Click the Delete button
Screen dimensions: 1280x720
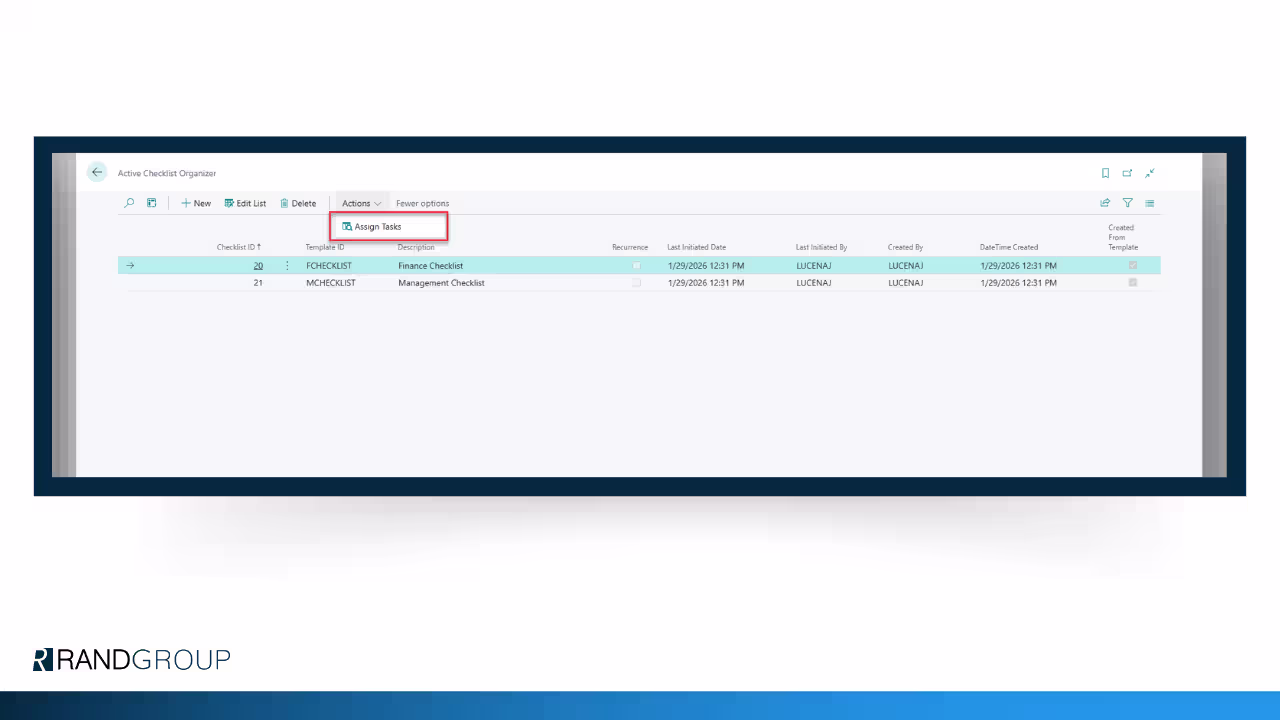[298, 203]
